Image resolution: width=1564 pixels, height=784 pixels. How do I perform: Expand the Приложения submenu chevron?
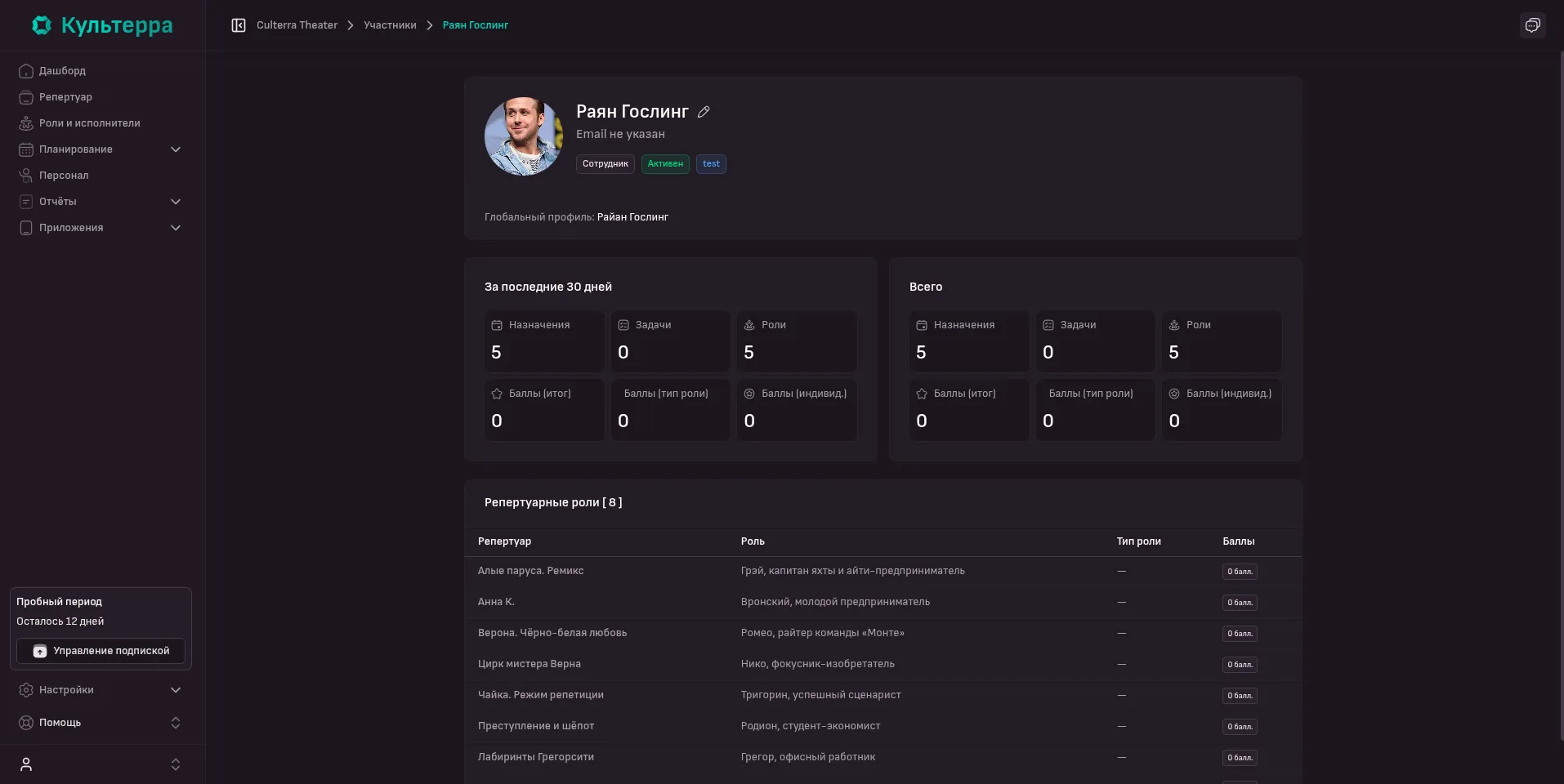(x=176, y=228)
